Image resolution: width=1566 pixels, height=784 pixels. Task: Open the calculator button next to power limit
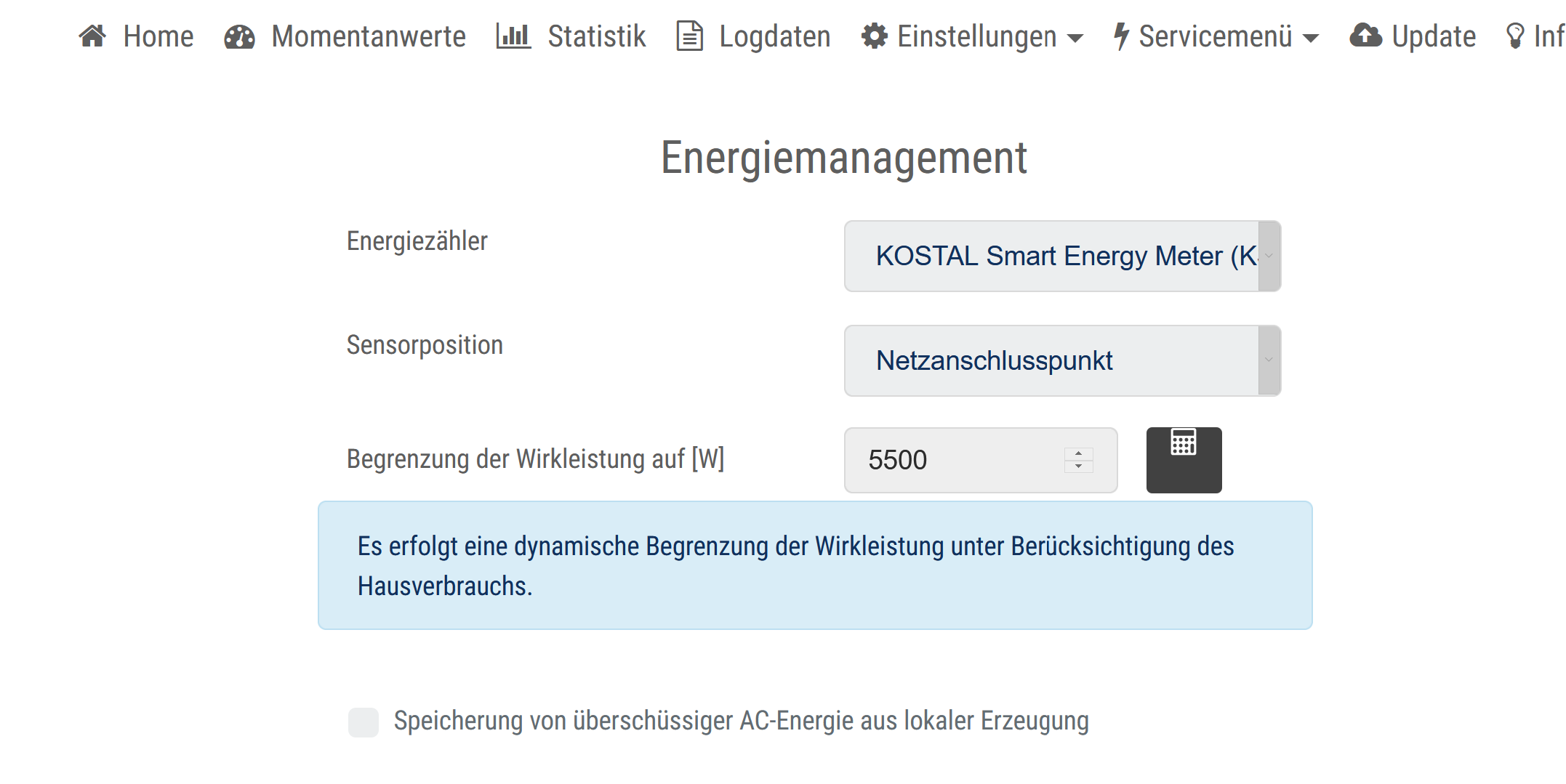tap(1184, 460)
